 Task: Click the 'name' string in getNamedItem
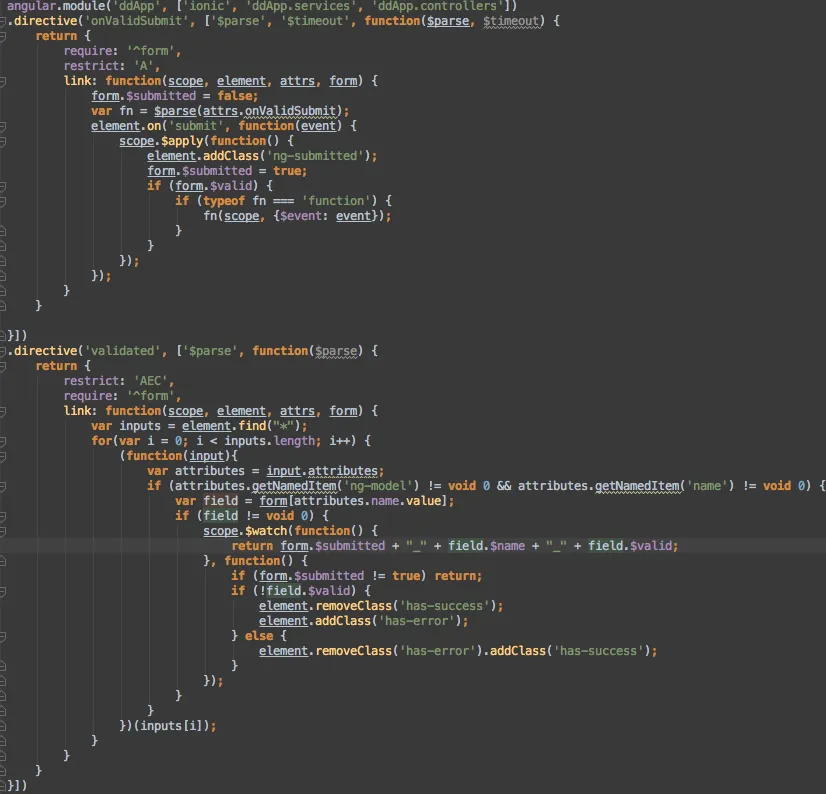point(707,486)
